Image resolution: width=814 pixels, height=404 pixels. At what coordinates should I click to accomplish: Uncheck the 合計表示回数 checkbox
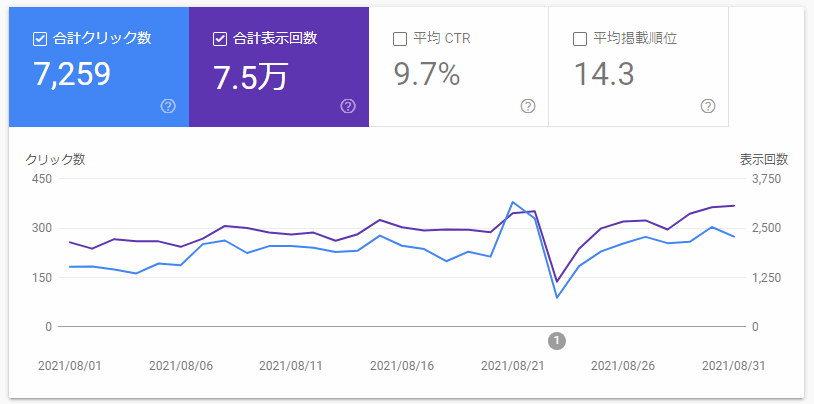[x=220, y=39]
